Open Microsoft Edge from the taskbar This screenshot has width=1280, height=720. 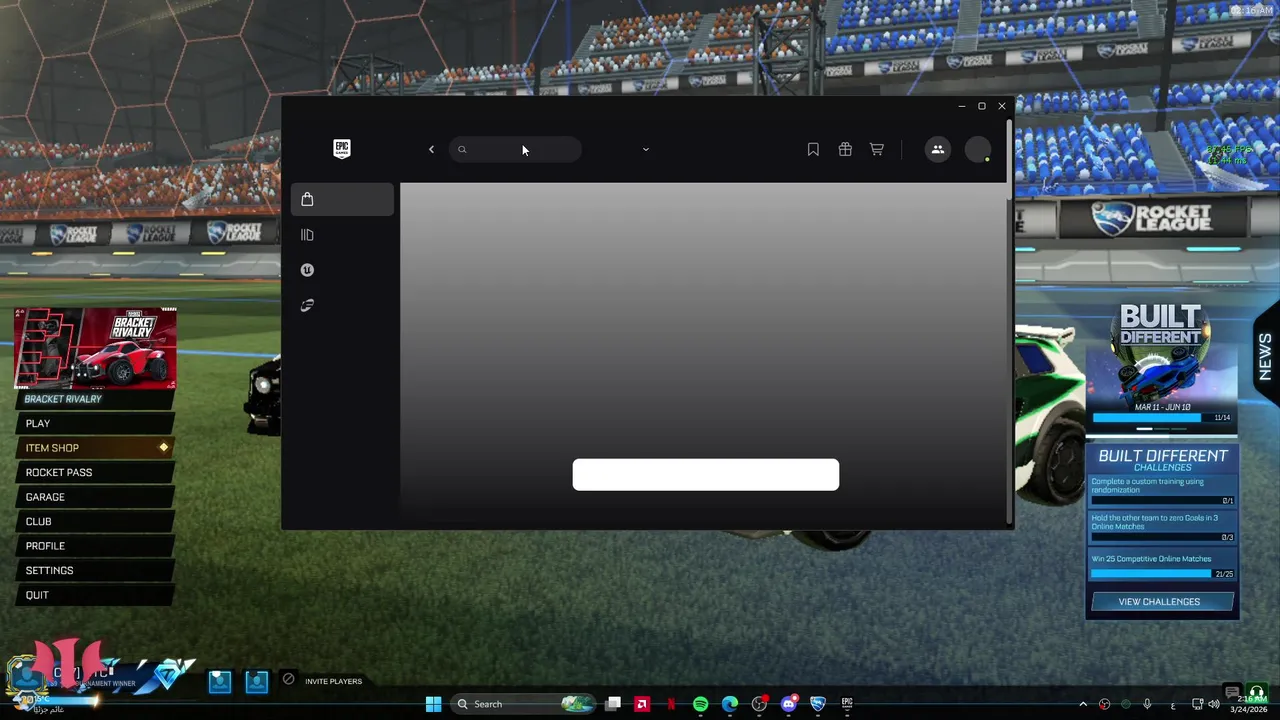(x=730, y=704)
